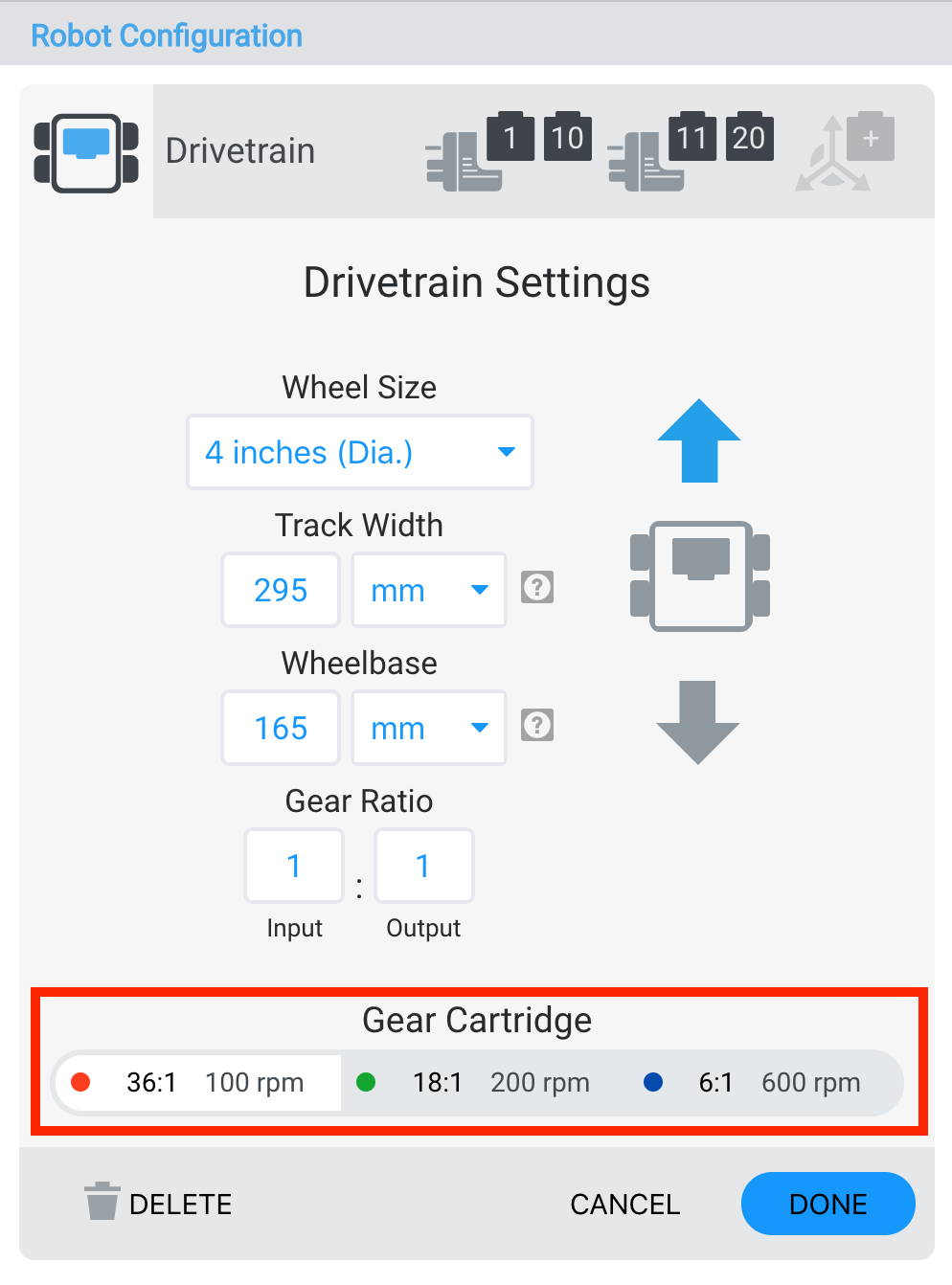Open the Track Width units dropdown

coord(428,590)
